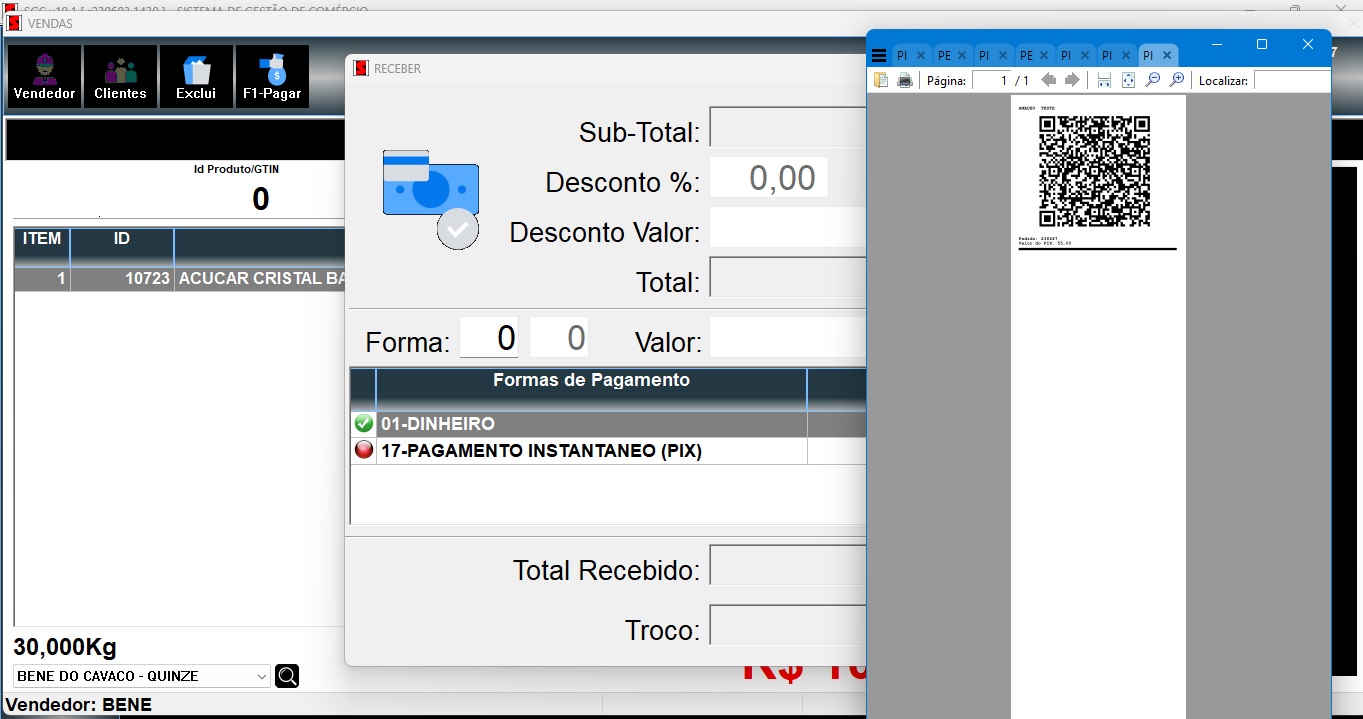Click the Localizar search field in the viewer

click(x=1291, y=80)
